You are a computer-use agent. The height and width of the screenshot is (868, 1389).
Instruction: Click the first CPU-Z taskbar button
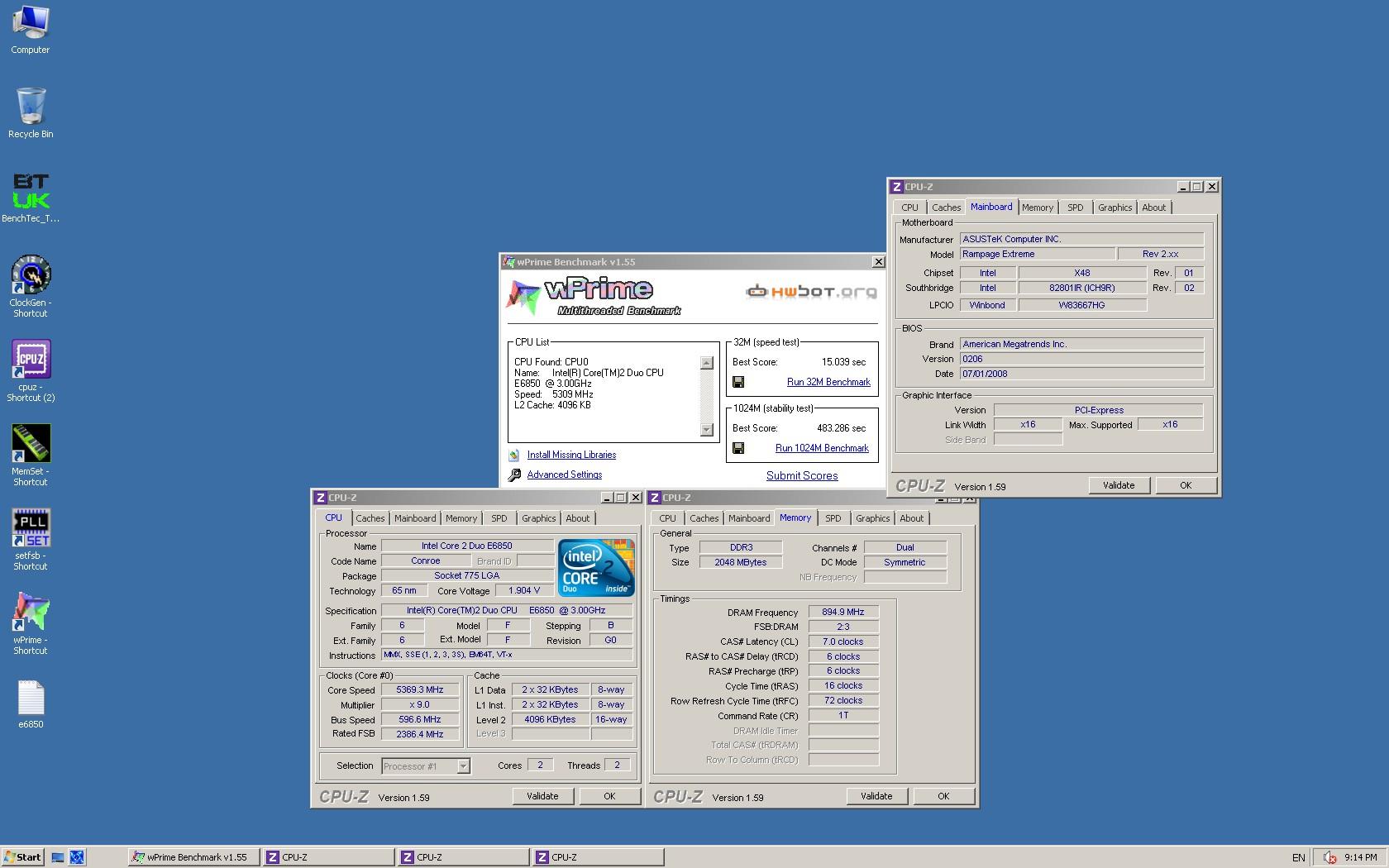click(328, 857)
